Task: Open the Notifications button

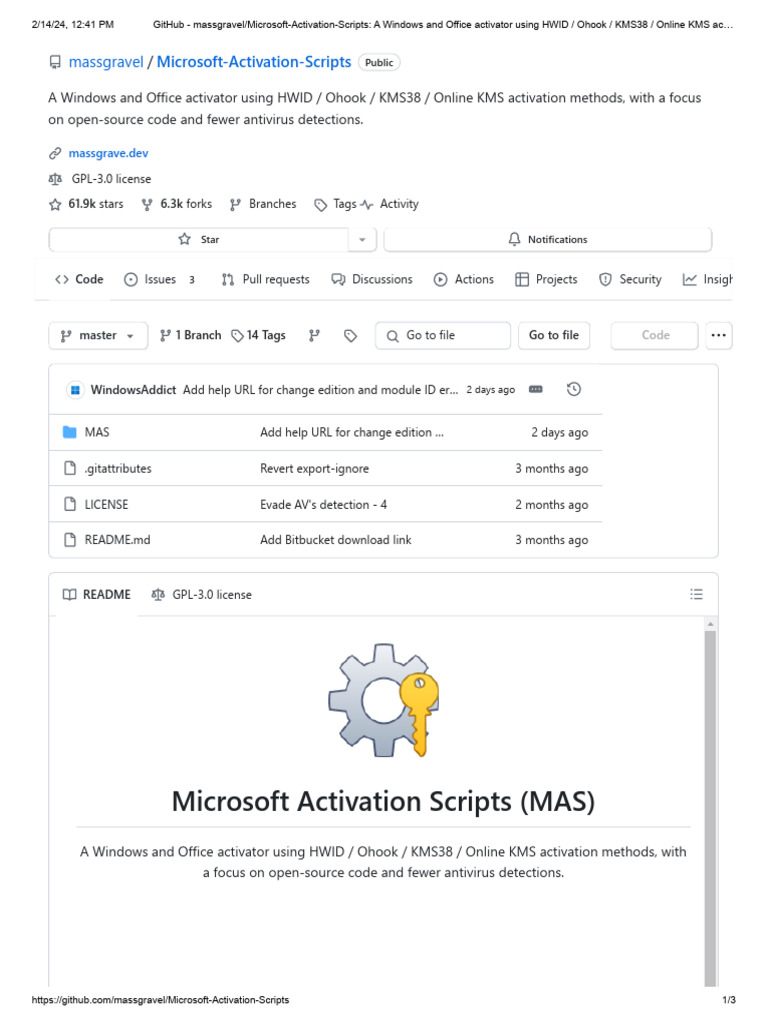Action: 547,240
